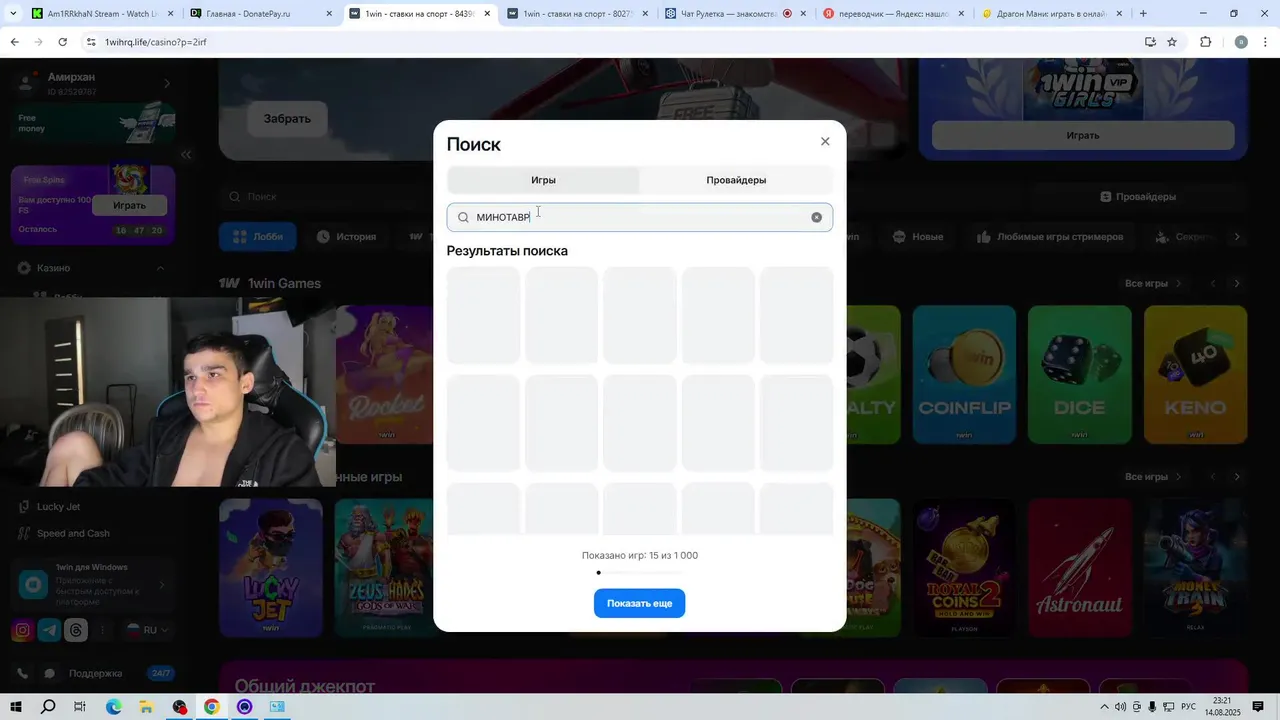Viewport: 1280px width, 720px height.
Task: Open the Instagram social icon
Action: click(x=22, y=631)
